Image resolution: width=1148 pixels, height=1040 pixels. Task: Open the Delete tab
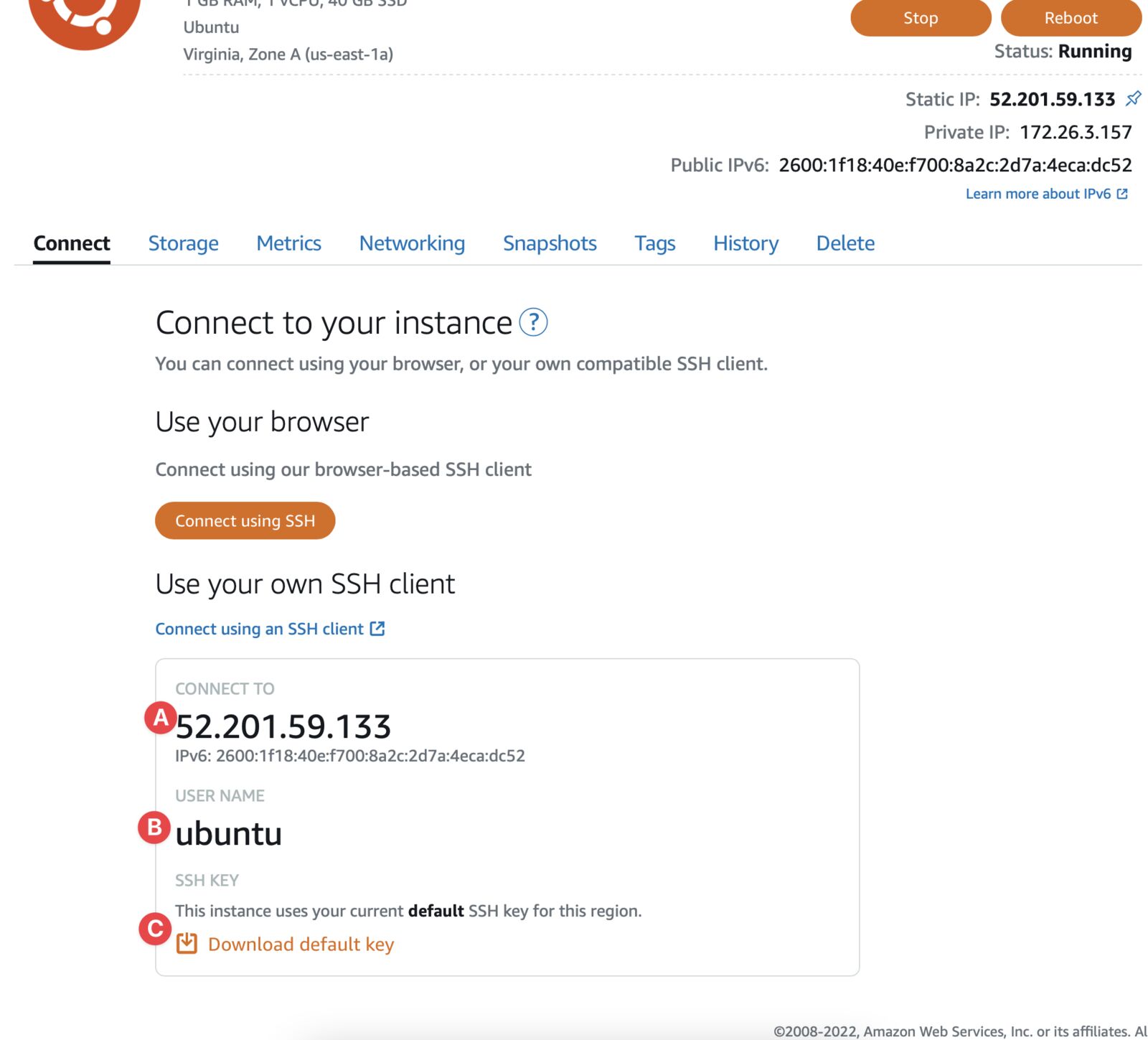point(845,243)
